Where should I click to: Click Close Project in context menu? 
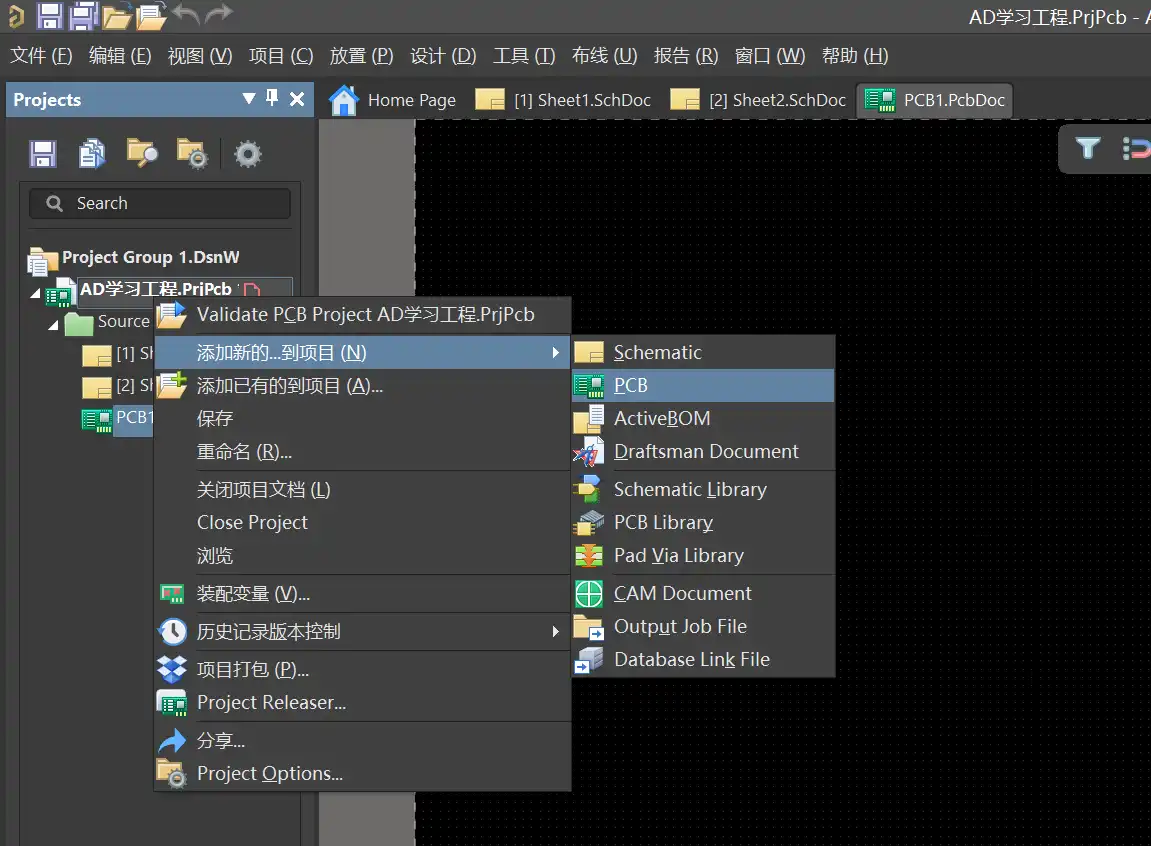pos(252,522)
